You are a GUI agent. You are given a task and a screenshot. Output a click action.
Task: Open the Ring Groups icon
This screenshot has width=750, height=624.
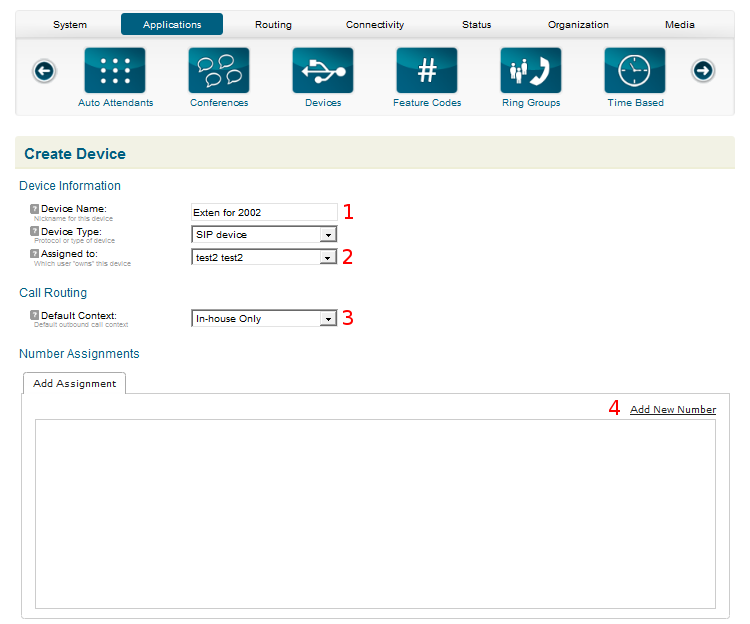tap(531, 71)
